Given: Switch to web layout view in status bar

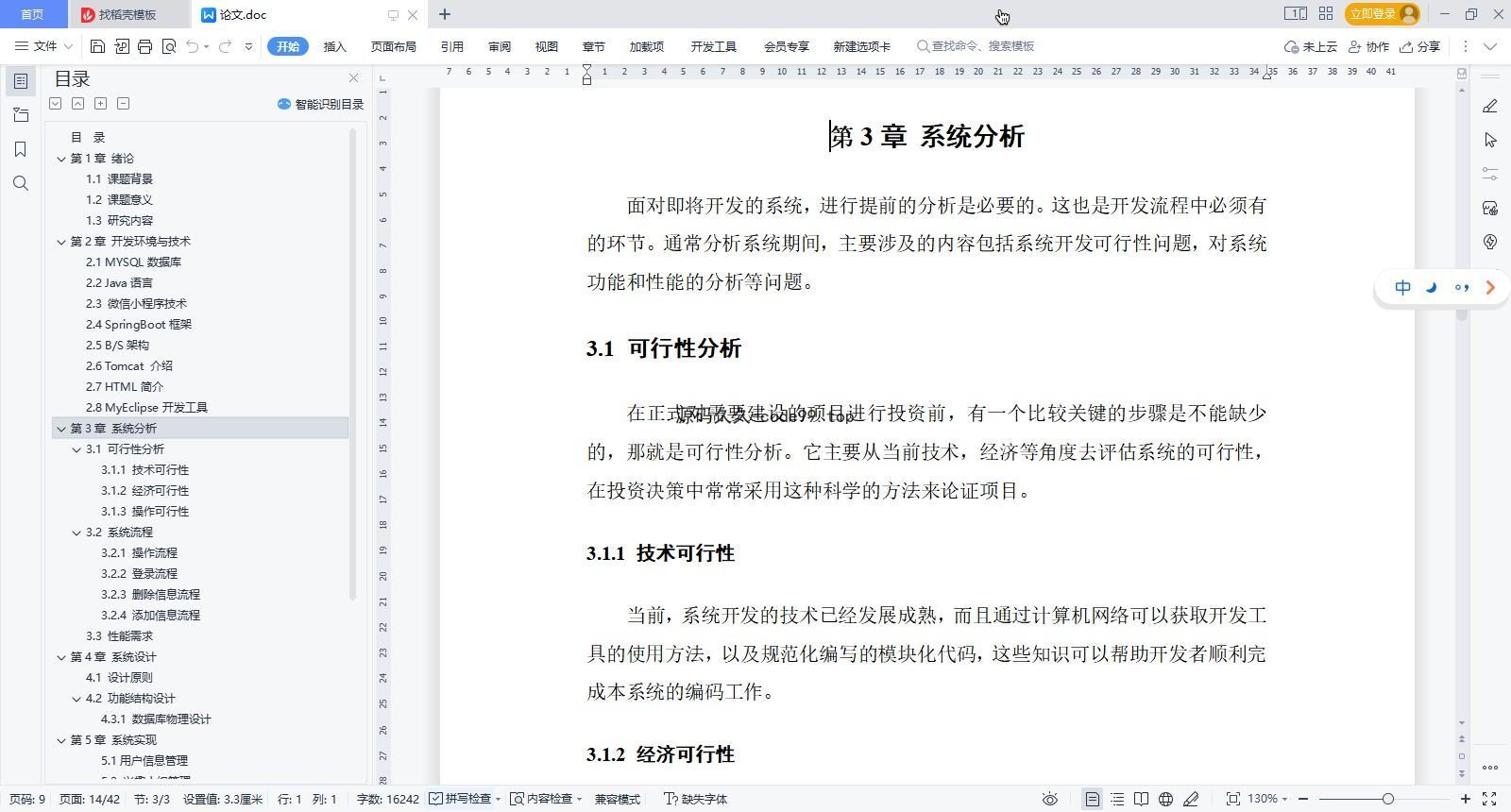Looking at the screenshot, I should 1166,799.
